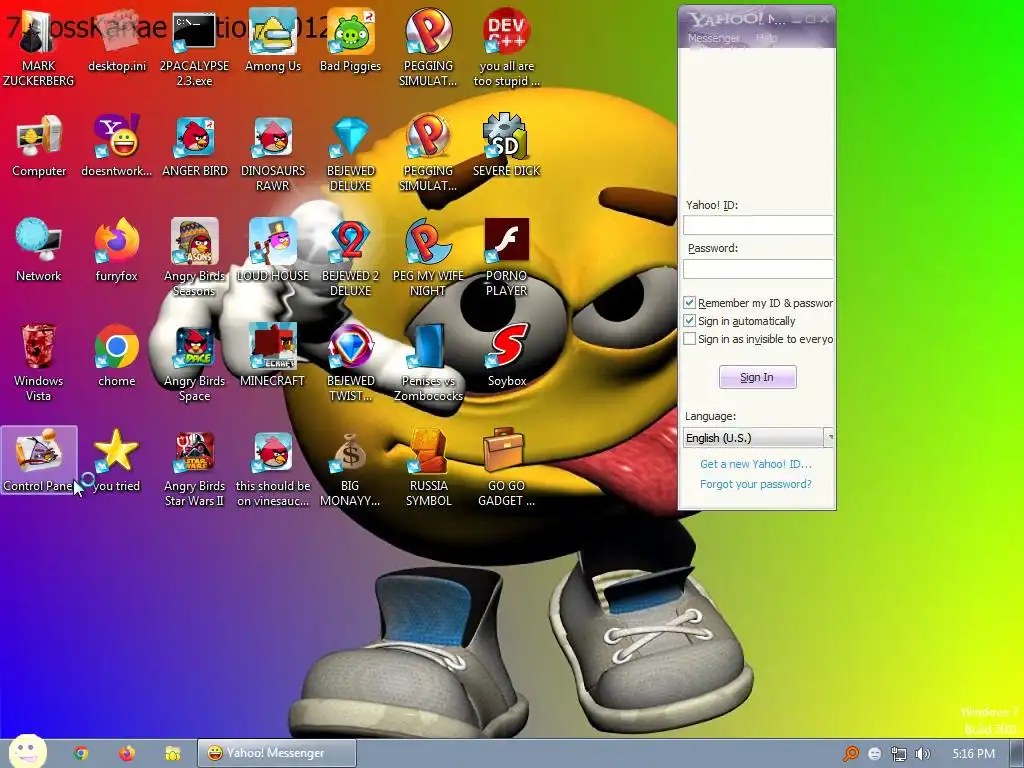The width and height of the screenshot is (1024, 768).
Task: Click the Sign In button
Action: [758, 377]
